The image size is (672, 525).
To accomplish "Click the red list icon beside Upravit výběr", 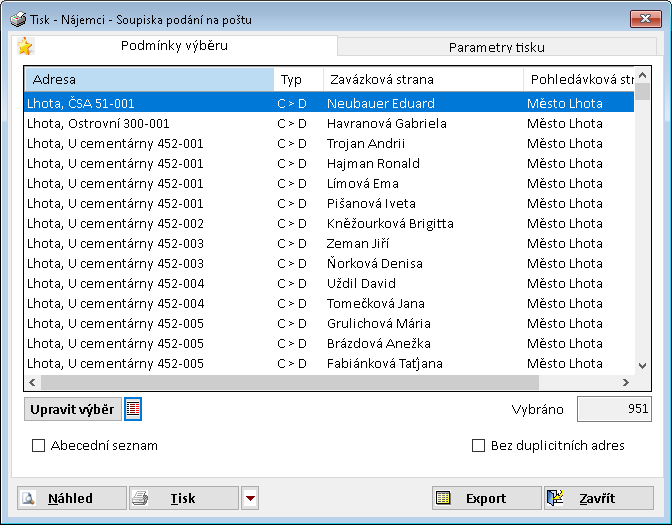I will 133,409.
